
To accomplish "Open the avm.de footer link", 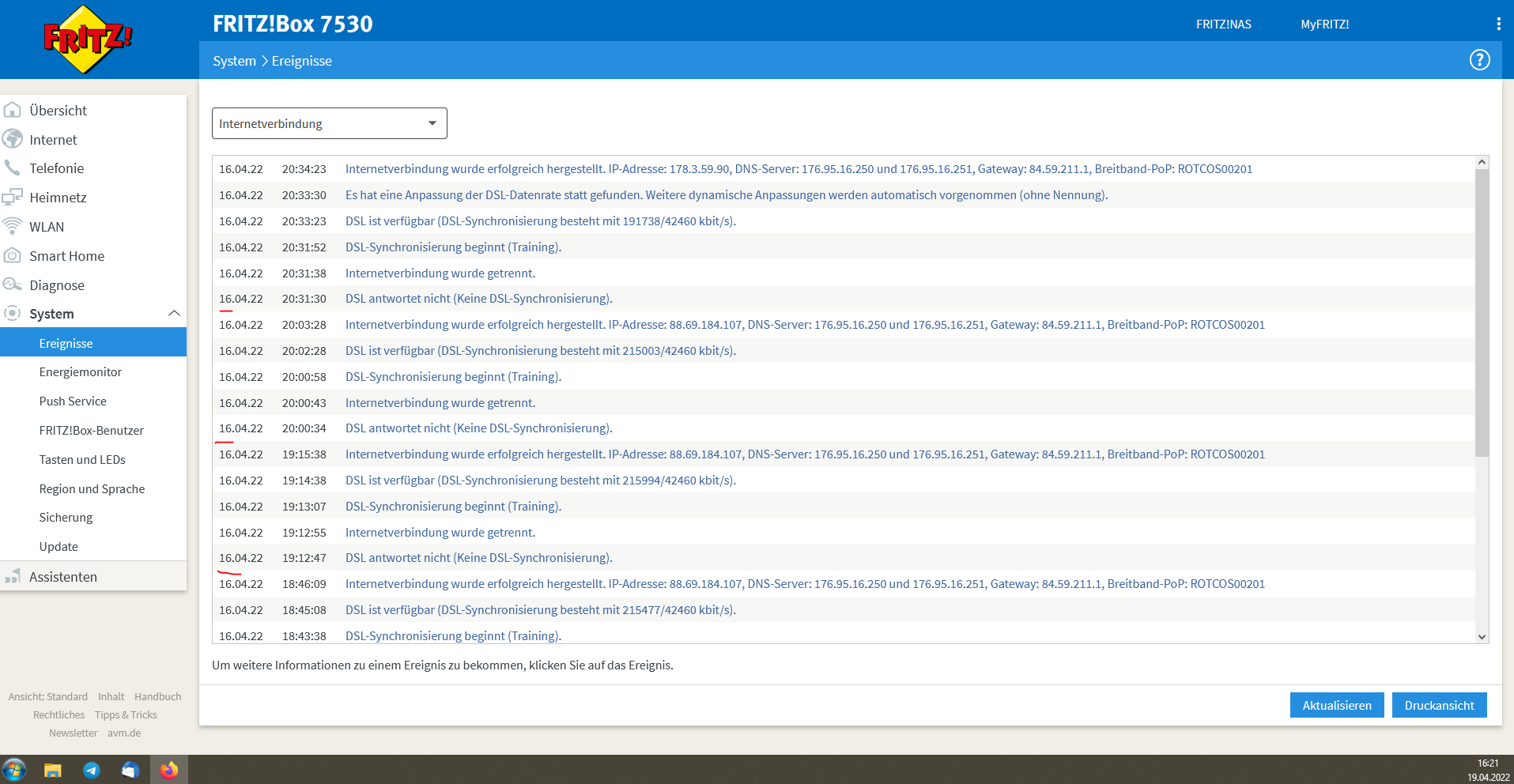I will tap(124, 733).
